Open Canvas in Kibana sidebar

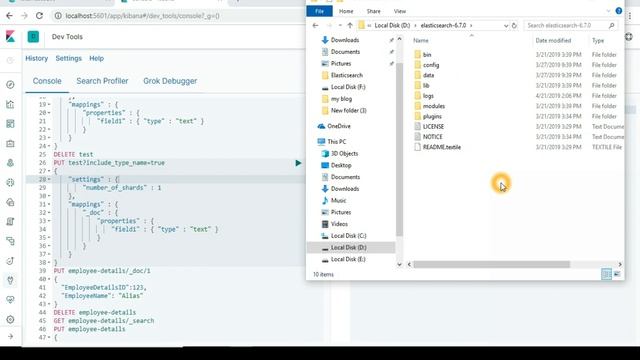pyautogui.click(x=10, y=143)
